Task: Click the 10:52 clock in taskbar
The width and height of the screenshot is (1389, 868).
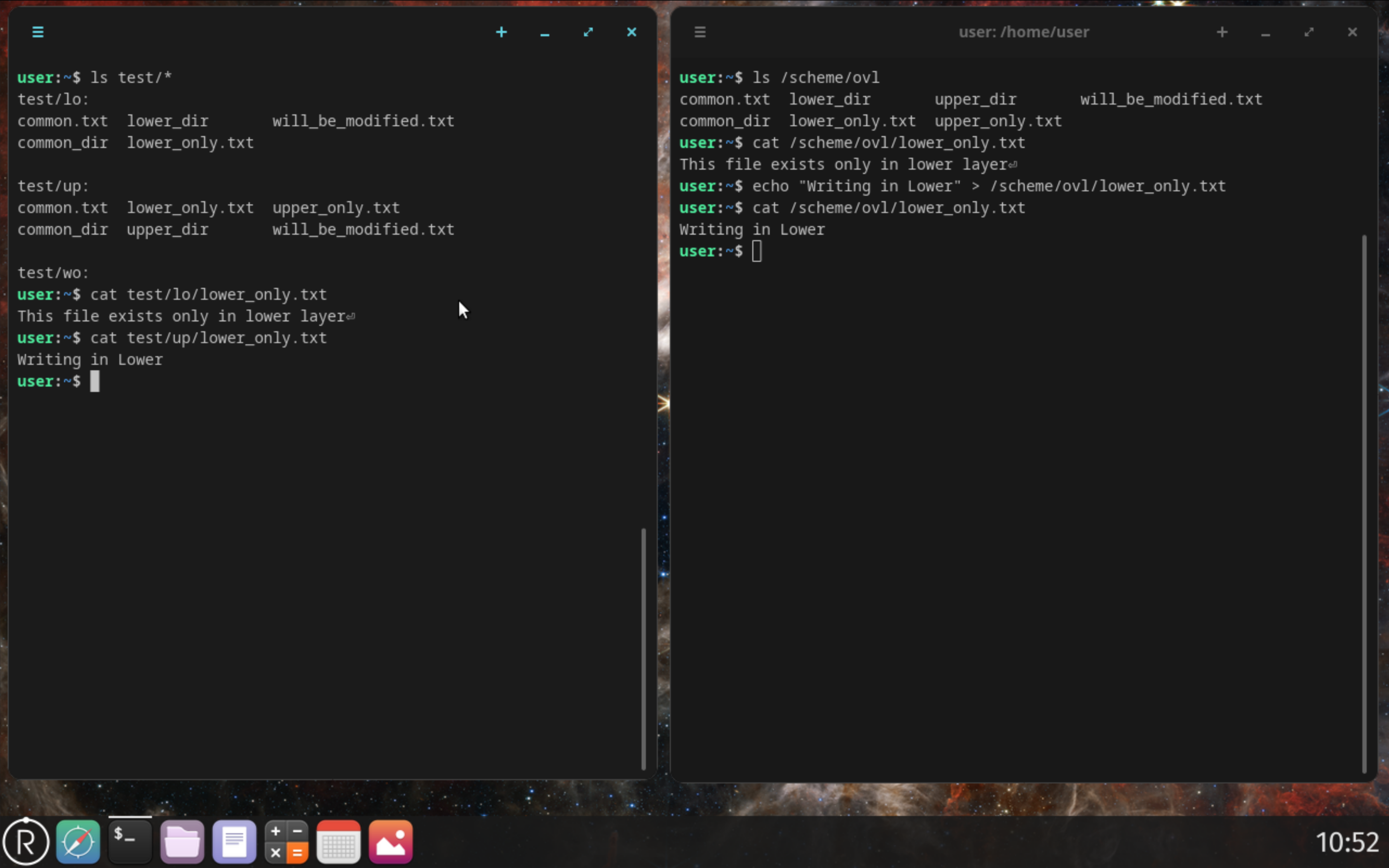Action: (1347, 842)
